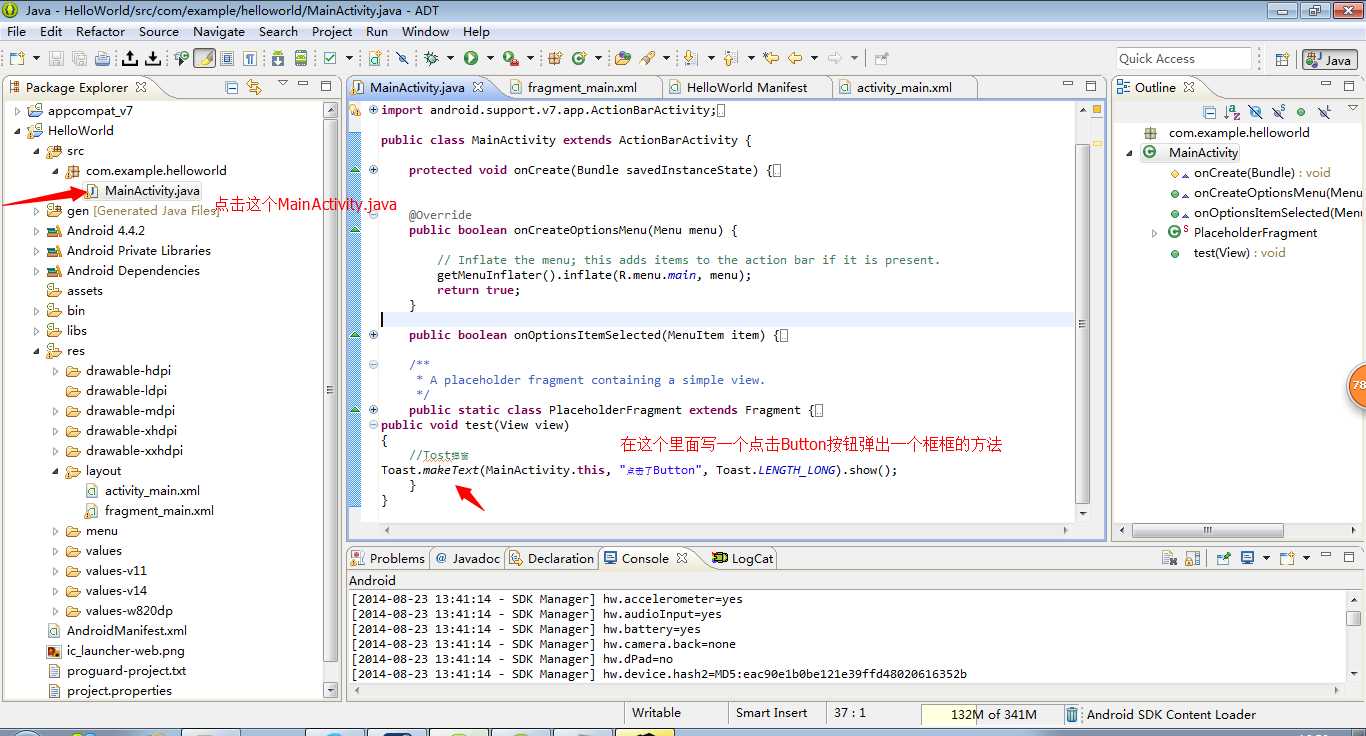Image resolution: width=1366 pixels, height=736 pixels.
Task: Expand the PlaceholderFragment node in Outline
Action: (x=1155, y=233)
